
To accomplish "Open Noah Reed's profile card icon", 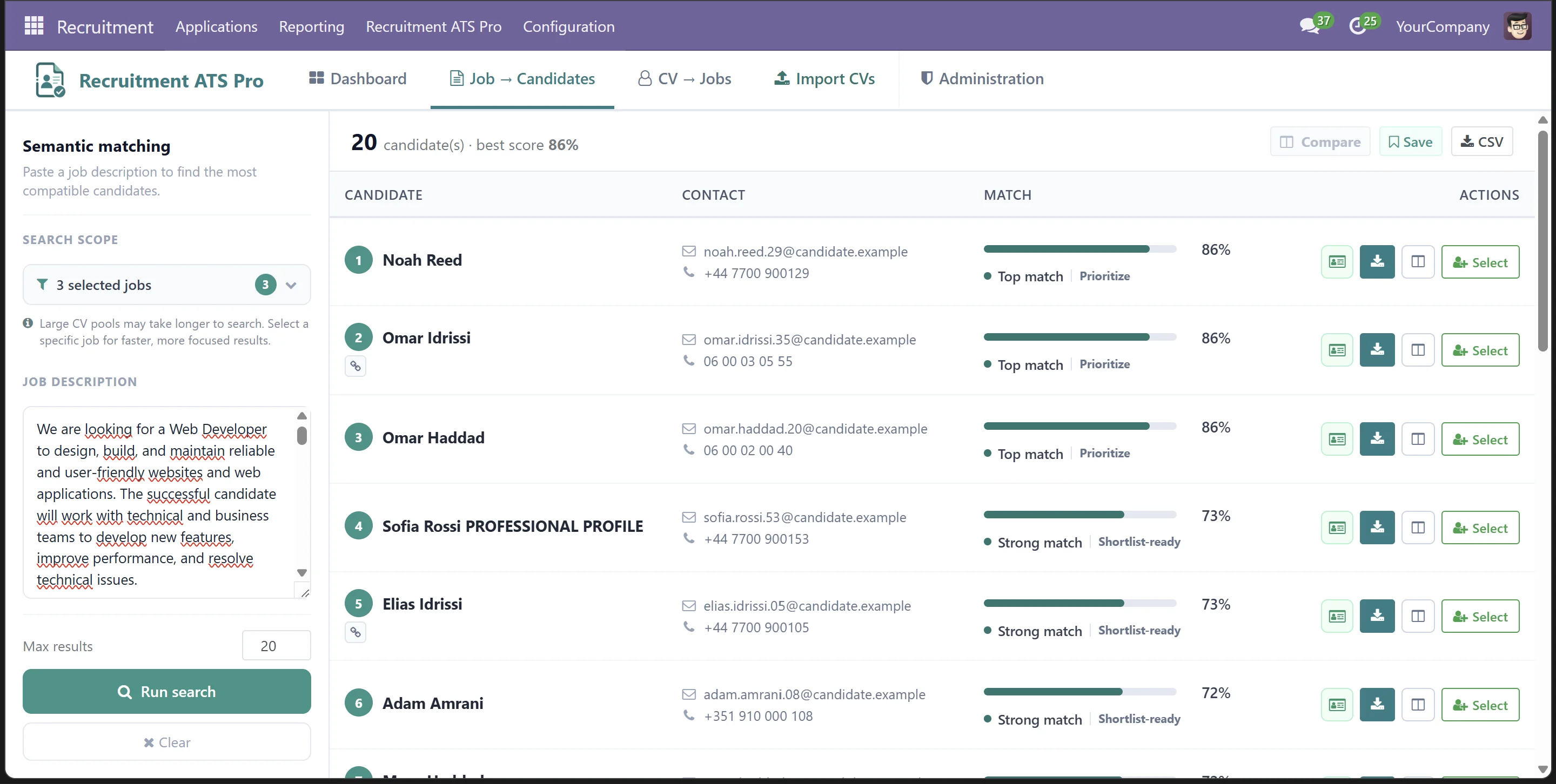I will point(1337,261).
